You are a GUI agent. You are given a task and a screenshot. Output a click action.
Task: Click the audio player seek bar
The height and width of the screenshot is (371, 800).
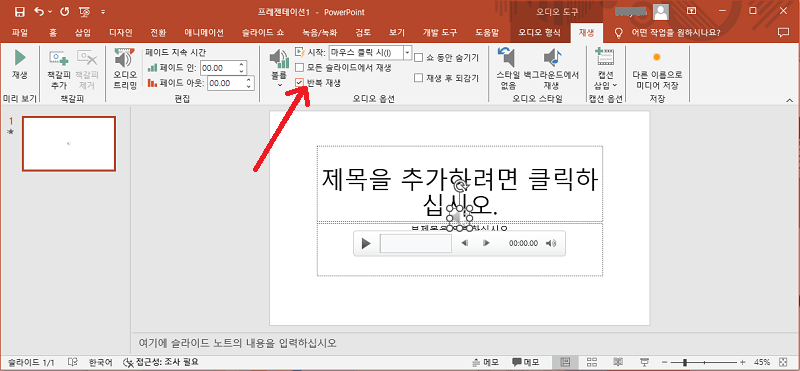[416, 243]
